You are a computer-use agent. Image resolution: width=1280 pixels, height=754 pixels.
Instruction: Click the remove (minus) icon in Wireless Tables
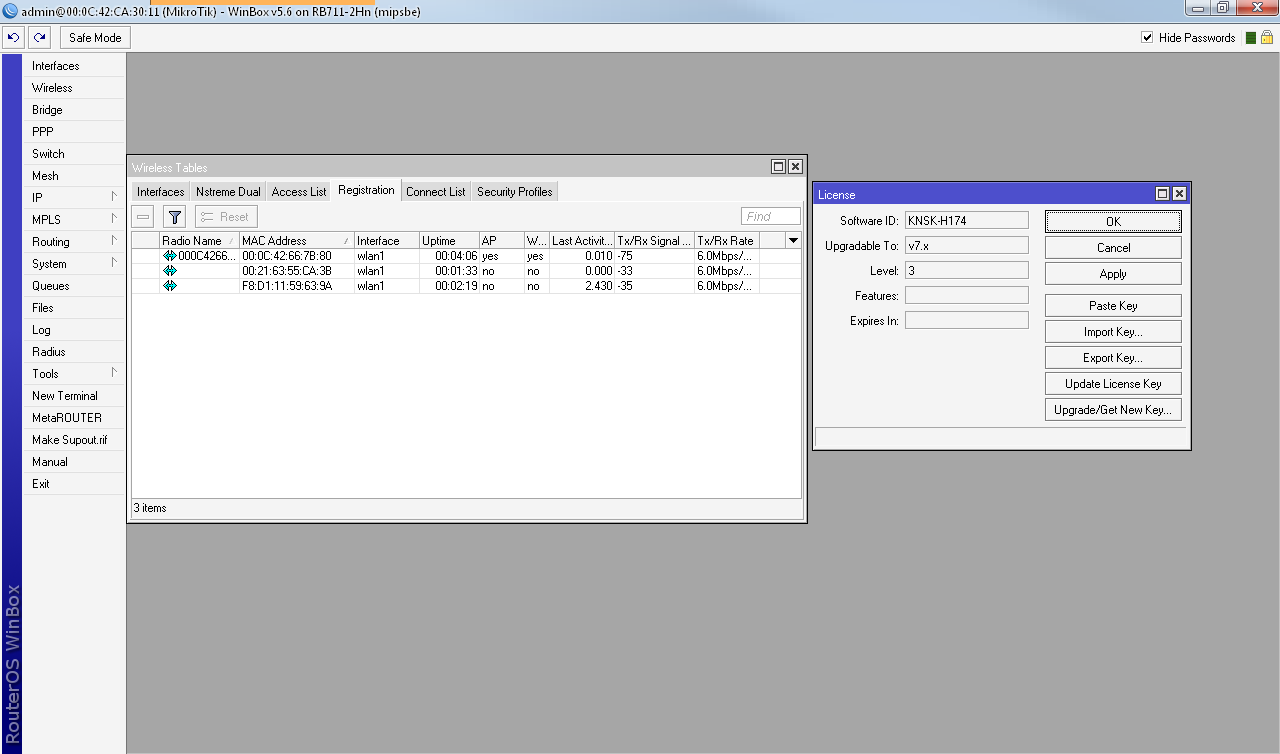(x=143, y=217)
